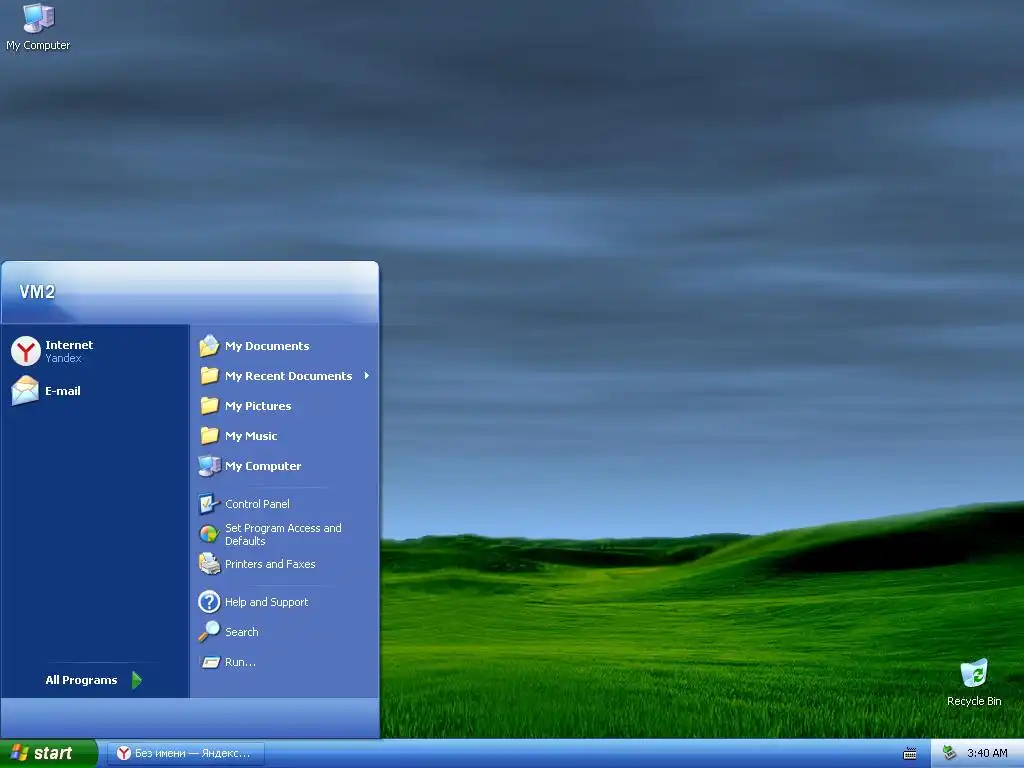Open My Computer from the Start menu
Viewport: 1024px width, 768px height.
[x=285, y=466]
